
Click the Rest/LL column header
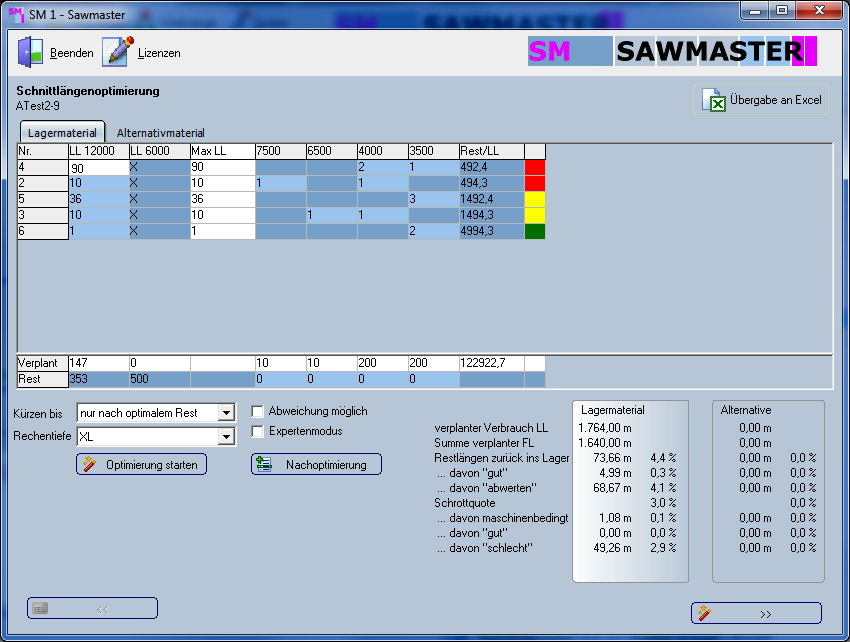click(492, 151)
